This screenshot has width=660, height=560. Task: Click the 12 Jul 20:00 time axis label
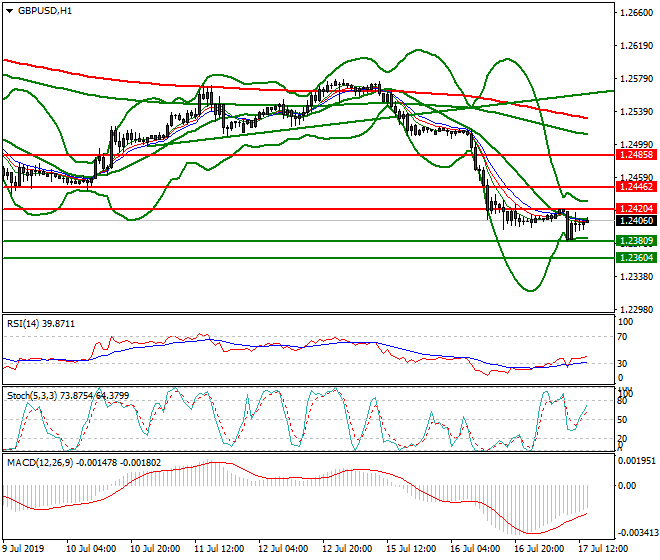coord(347,549)
